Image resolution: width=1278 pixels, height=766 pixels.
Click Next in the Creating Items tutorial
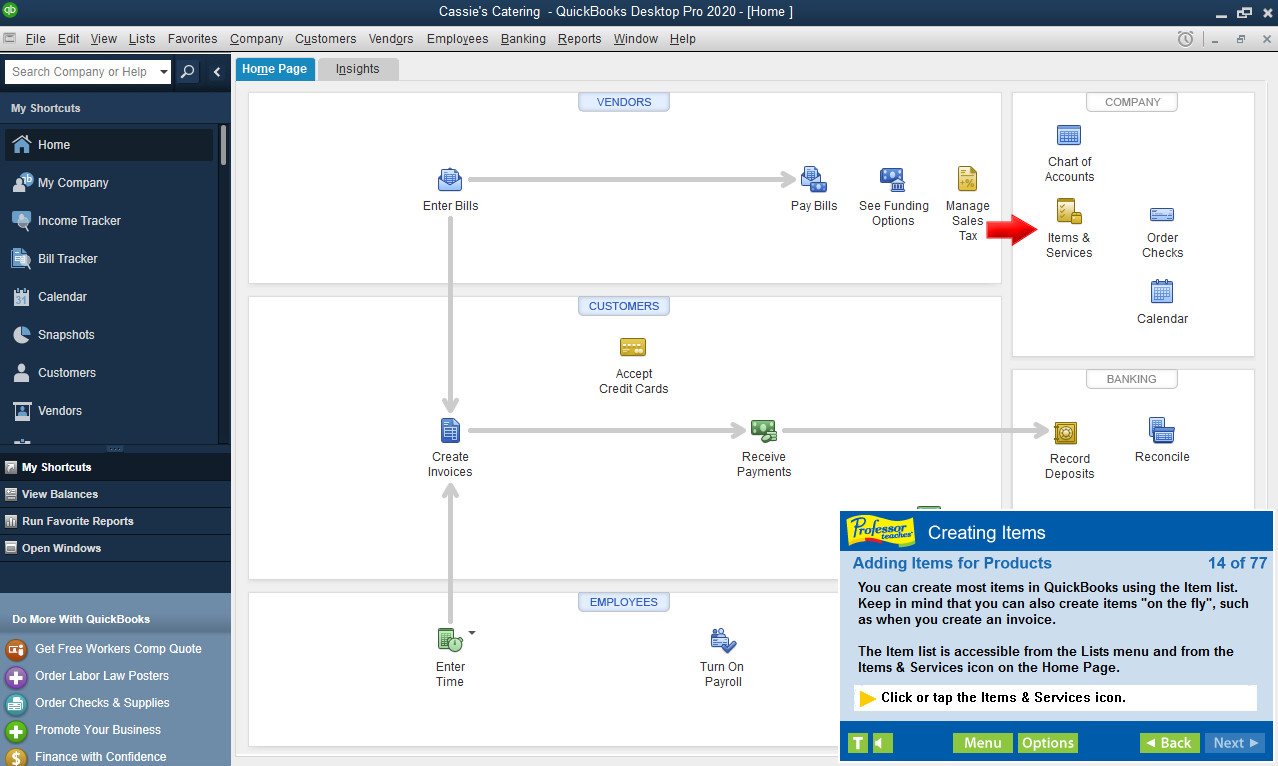(x=1234, y=743)
